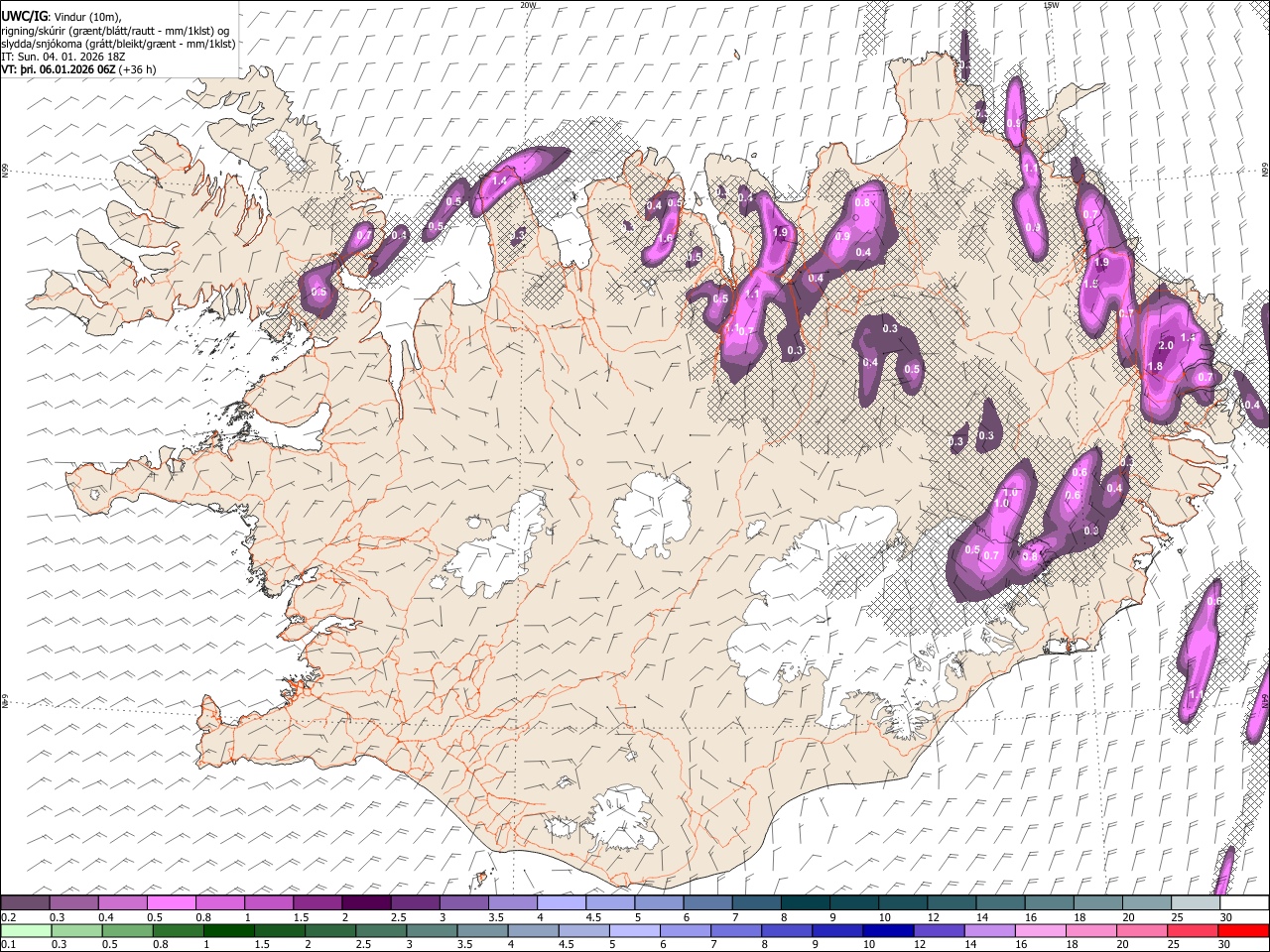This screenshot has height=952, width=1270.
Task: Click the title line 'UWC/IG: Vindur (10m),'
Action: click(62, 16)
